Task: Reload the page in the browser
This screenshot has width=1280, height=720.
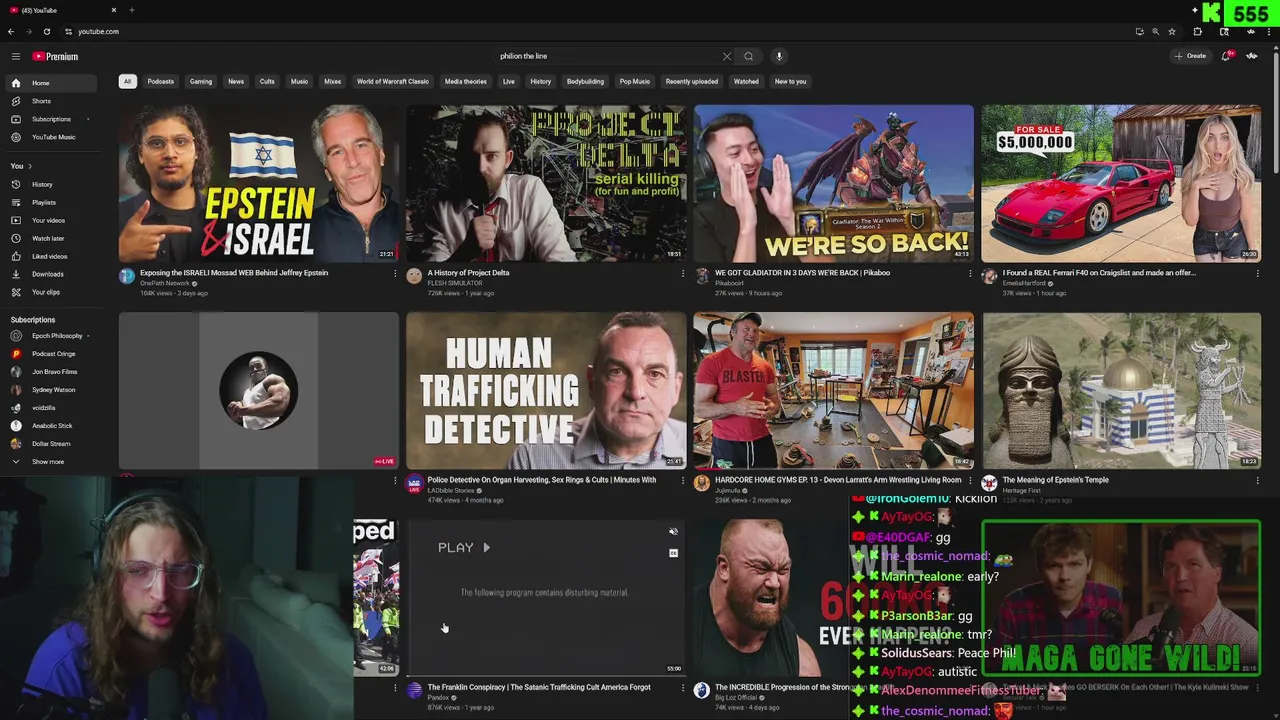Action: (46, 31)
